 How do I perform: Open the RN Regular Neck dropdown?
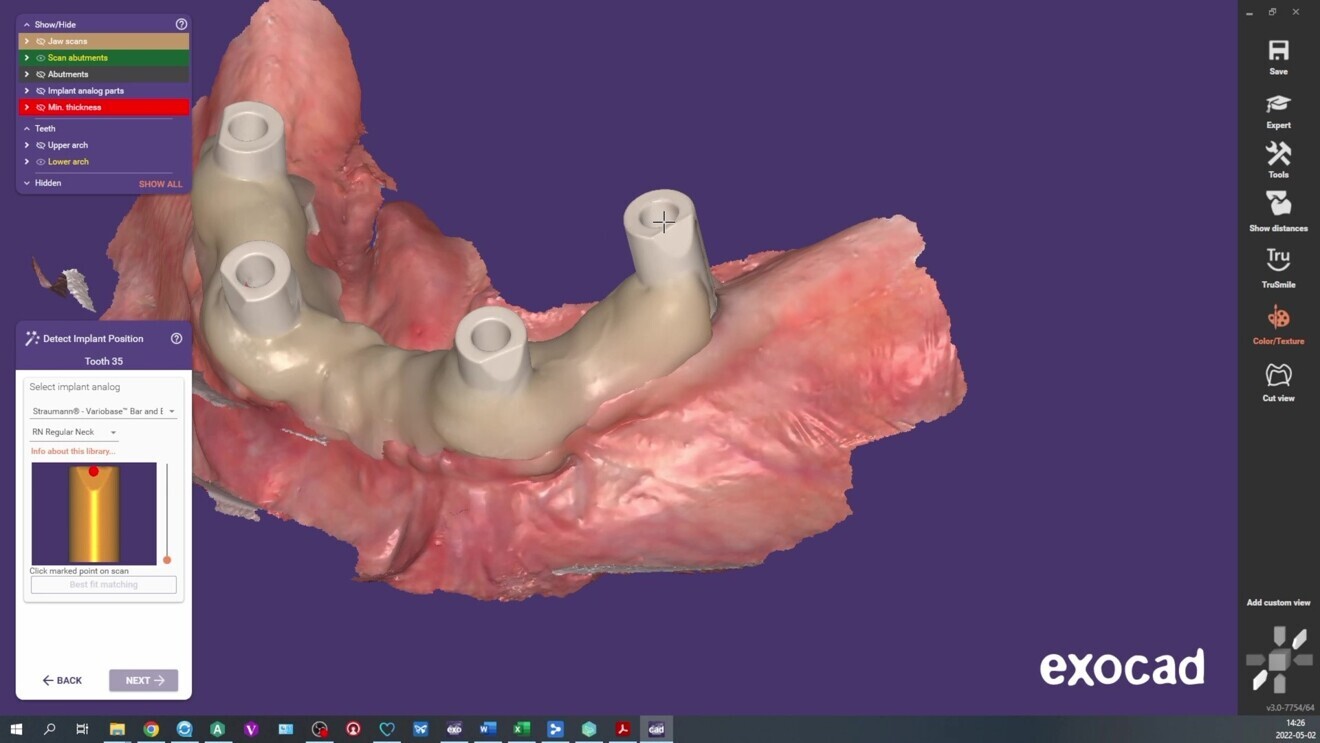coord(73,432)
